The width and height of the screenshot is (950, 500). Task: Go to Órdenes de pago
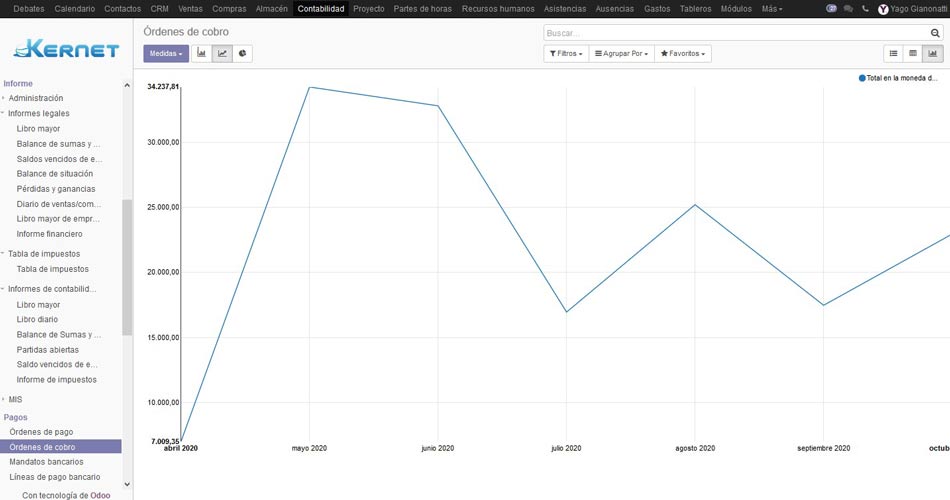[41, 432]
